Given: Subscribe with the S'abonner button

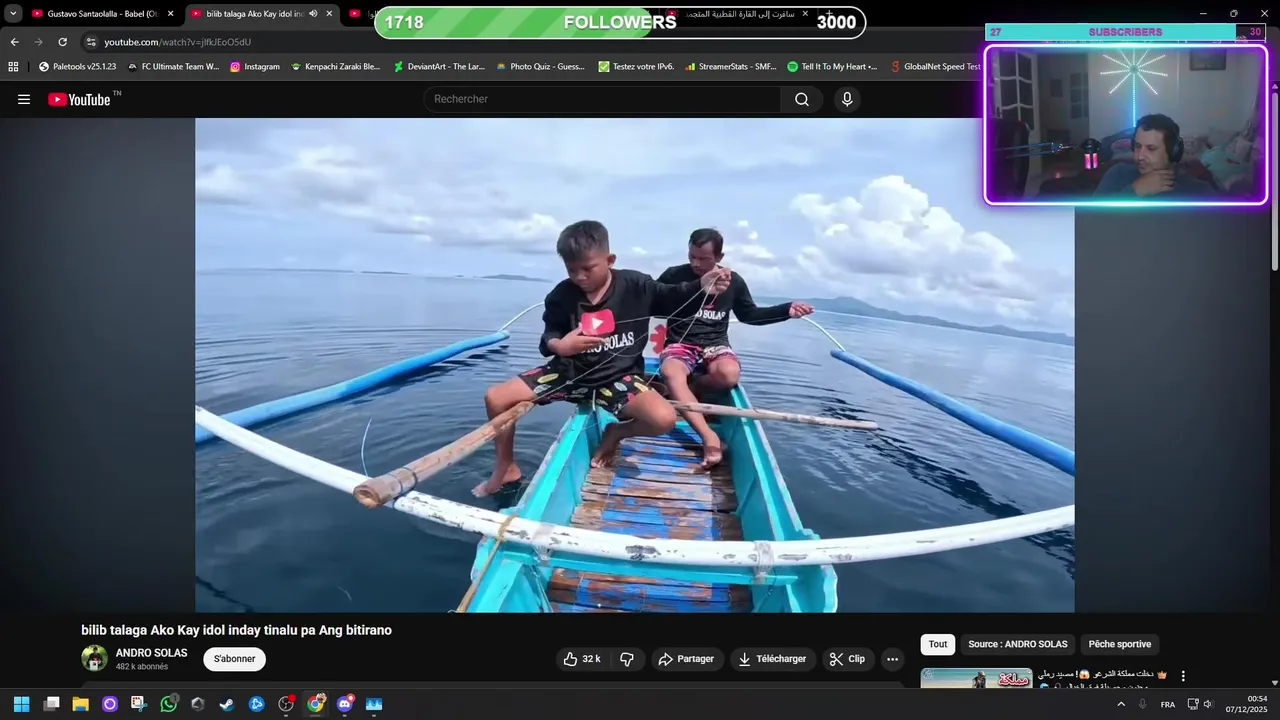Looking at the screenshot, I should (235, 659).
